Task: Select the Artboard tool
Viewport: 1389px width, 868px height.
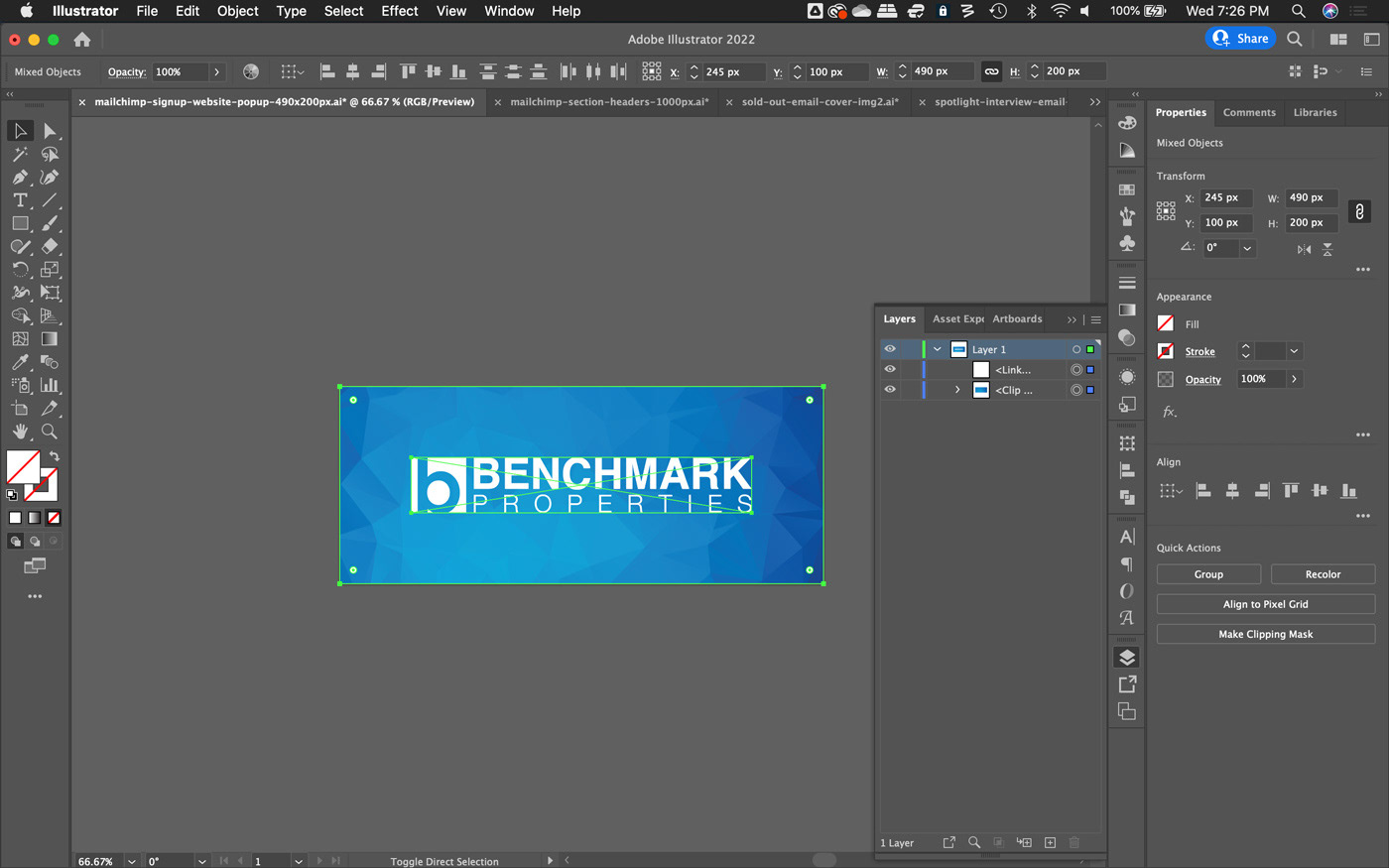Action: pyautogui.click(x=20, y=408)
